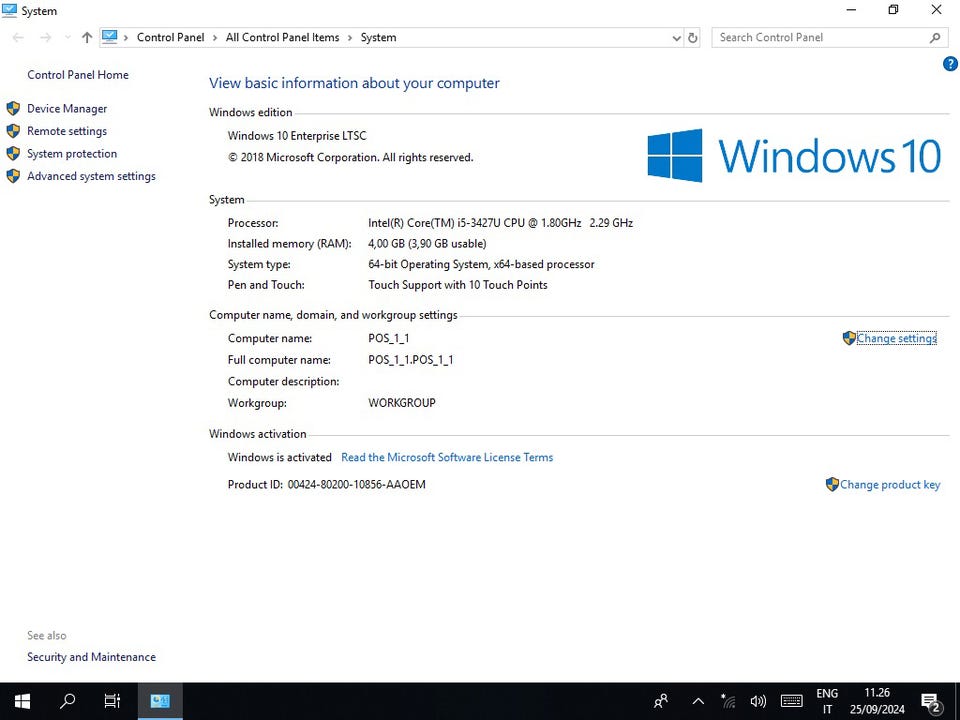
Task: Click the Product ID 00424-80200-10856-AAOEM
Action: point(326,484)
